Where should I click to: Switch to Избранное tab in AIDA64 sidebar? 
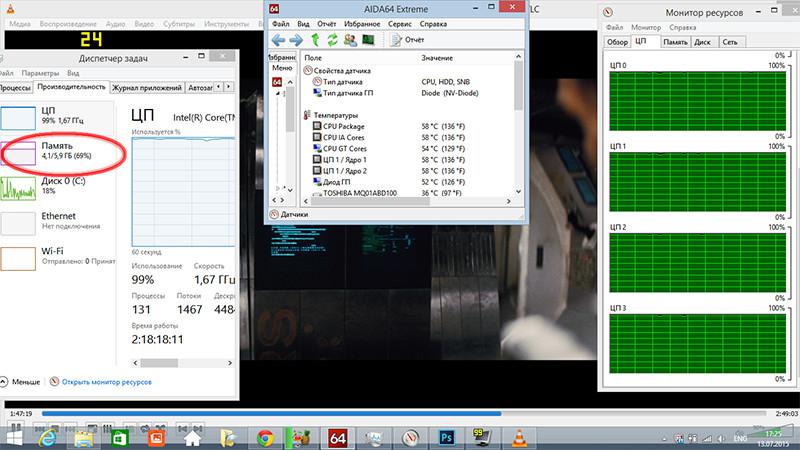coord(282,58)
